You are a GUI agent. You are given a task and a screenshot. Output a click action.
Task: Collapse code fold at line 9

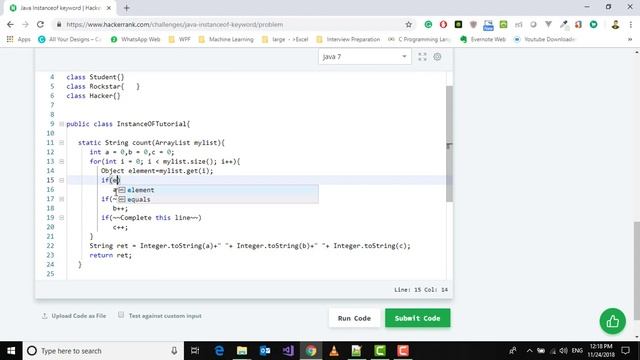pyautogui.click(x=62, y=124)
